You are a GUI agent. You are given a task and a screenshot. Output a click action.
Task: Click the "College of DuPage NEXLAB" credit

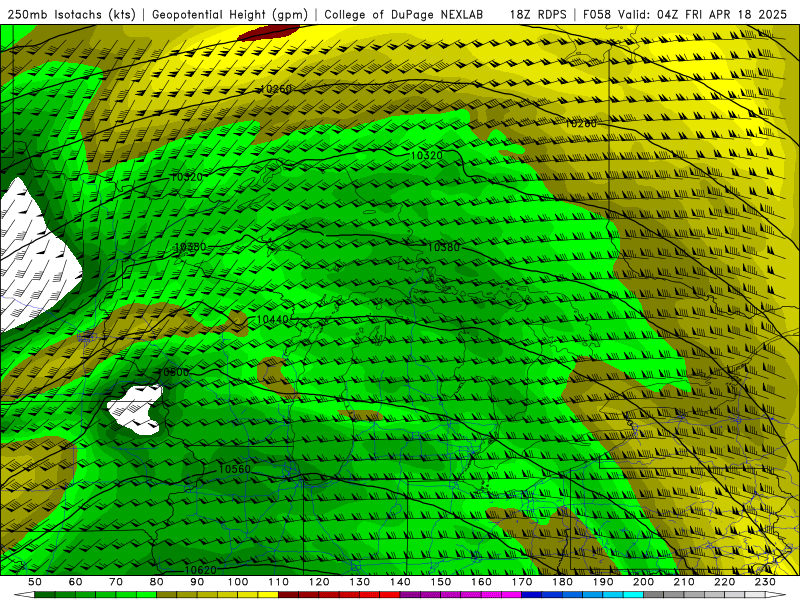coord(404,14)
